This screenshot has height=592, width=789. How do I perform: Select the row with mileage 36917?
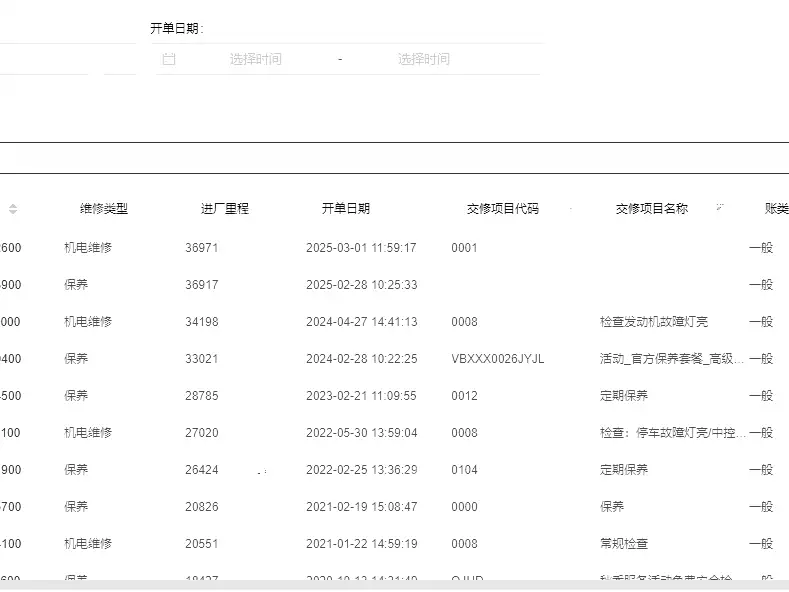(x=201, y=285)
